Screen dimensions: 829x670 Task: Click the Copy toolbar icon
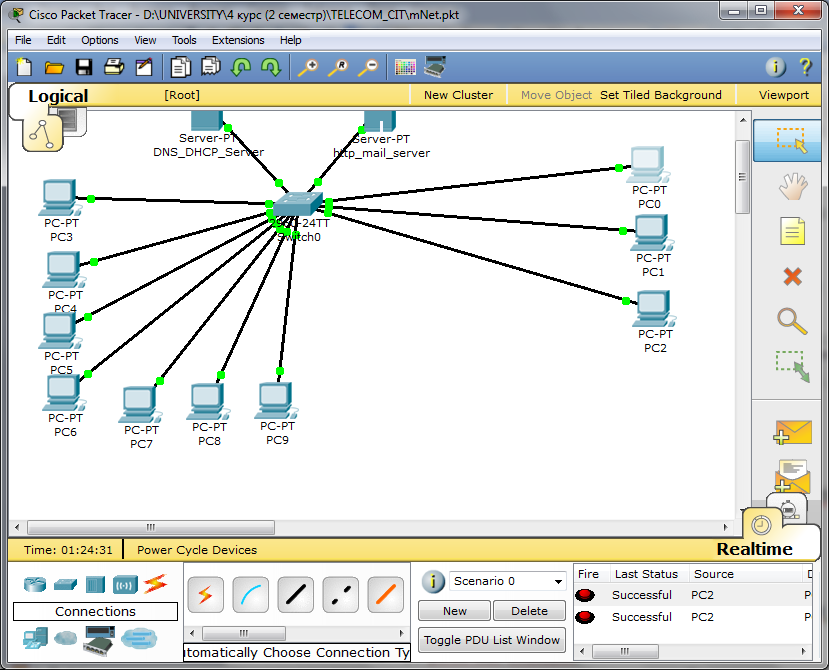[180, 67]
